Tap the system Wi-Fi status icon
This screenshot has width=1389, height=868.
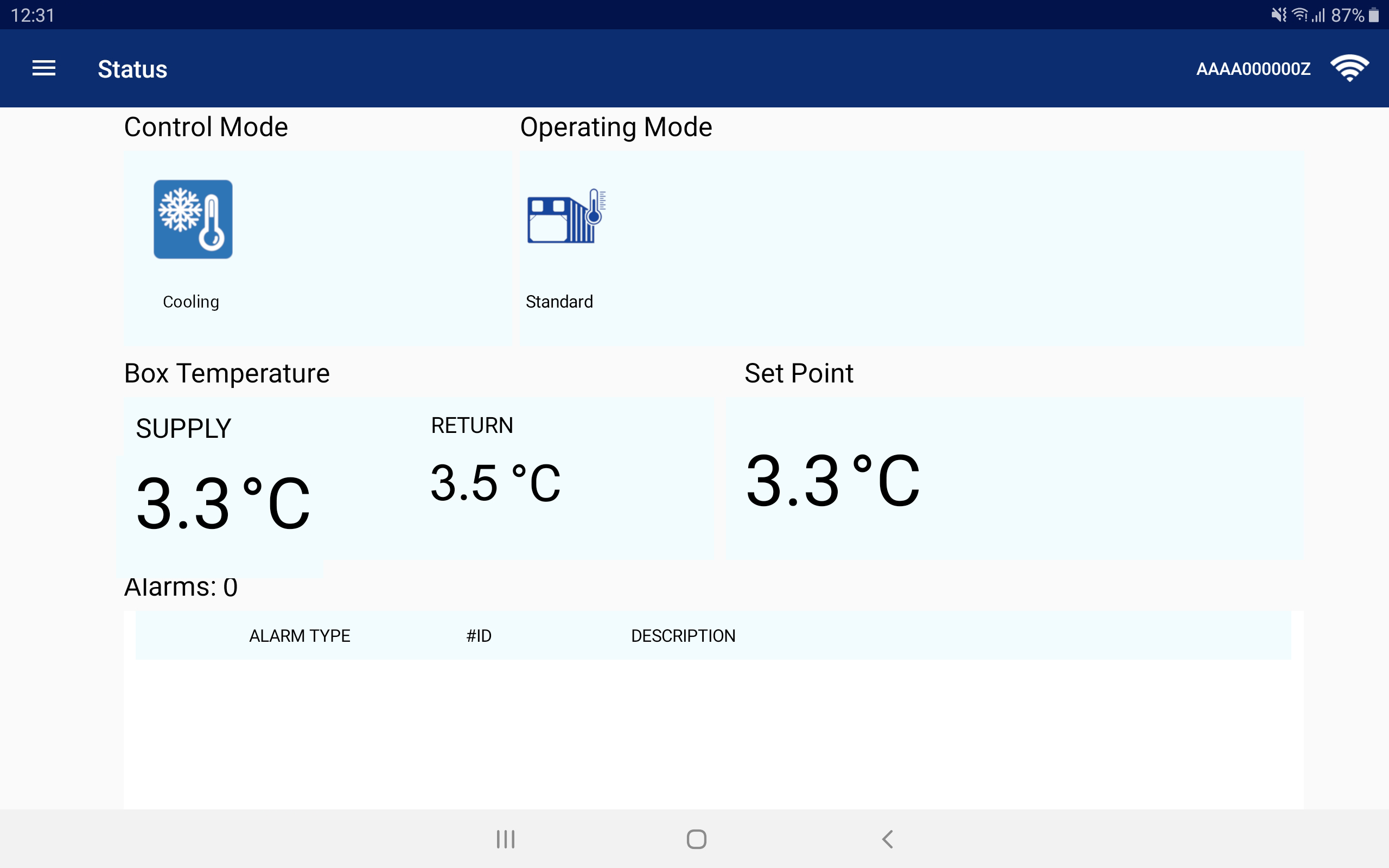pyautogui.click(x=1299, y=15)
